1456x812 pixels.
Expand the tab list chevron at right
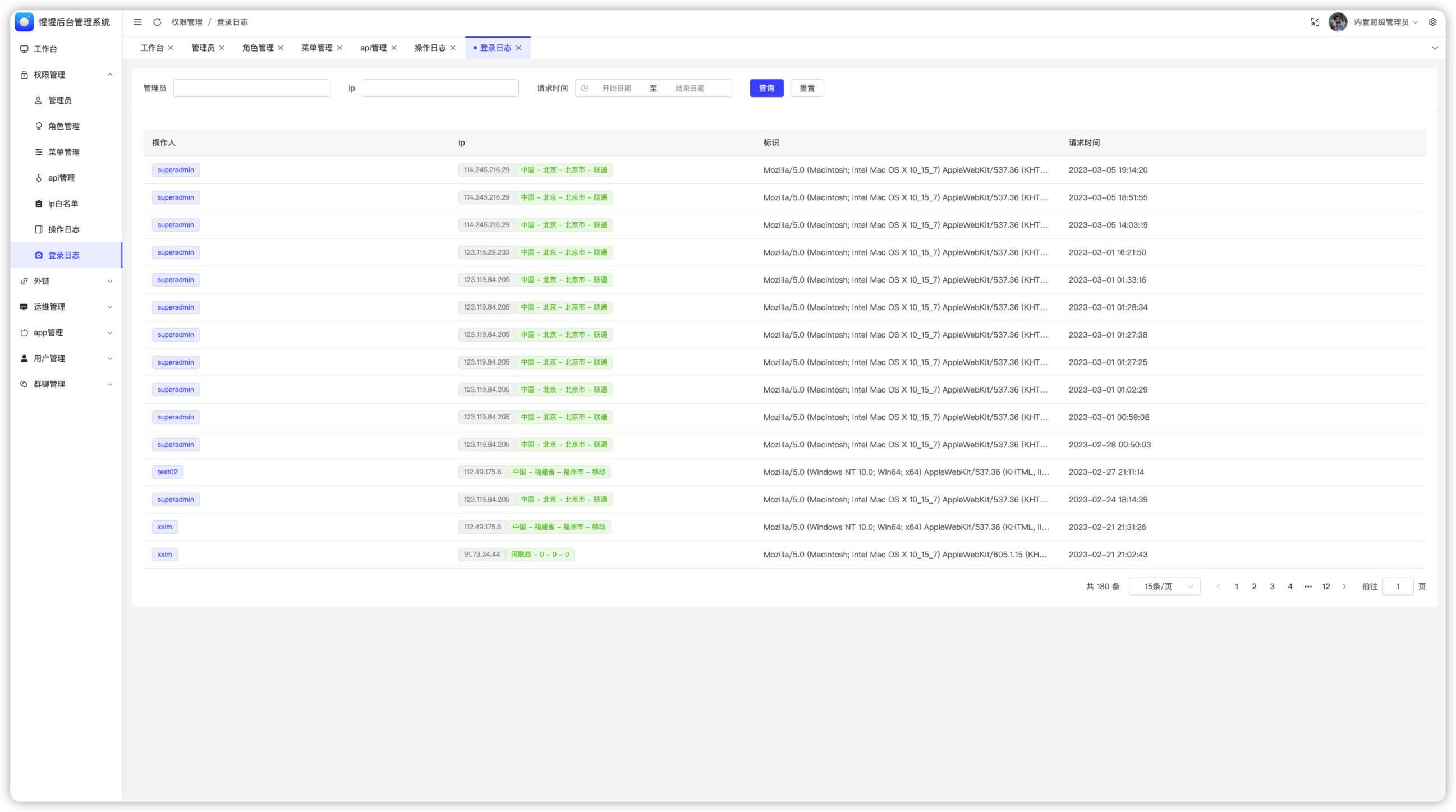[1435, 48]
